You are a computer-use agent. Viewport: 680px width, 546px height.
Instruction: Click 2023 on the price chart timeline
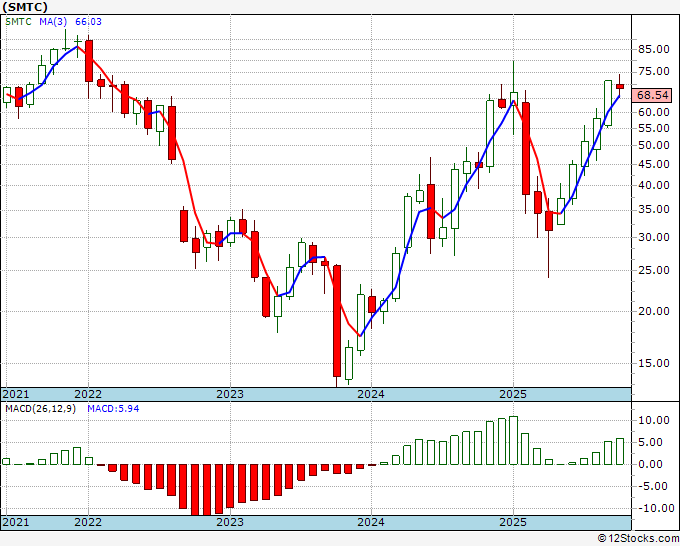[x=230, y=394]
